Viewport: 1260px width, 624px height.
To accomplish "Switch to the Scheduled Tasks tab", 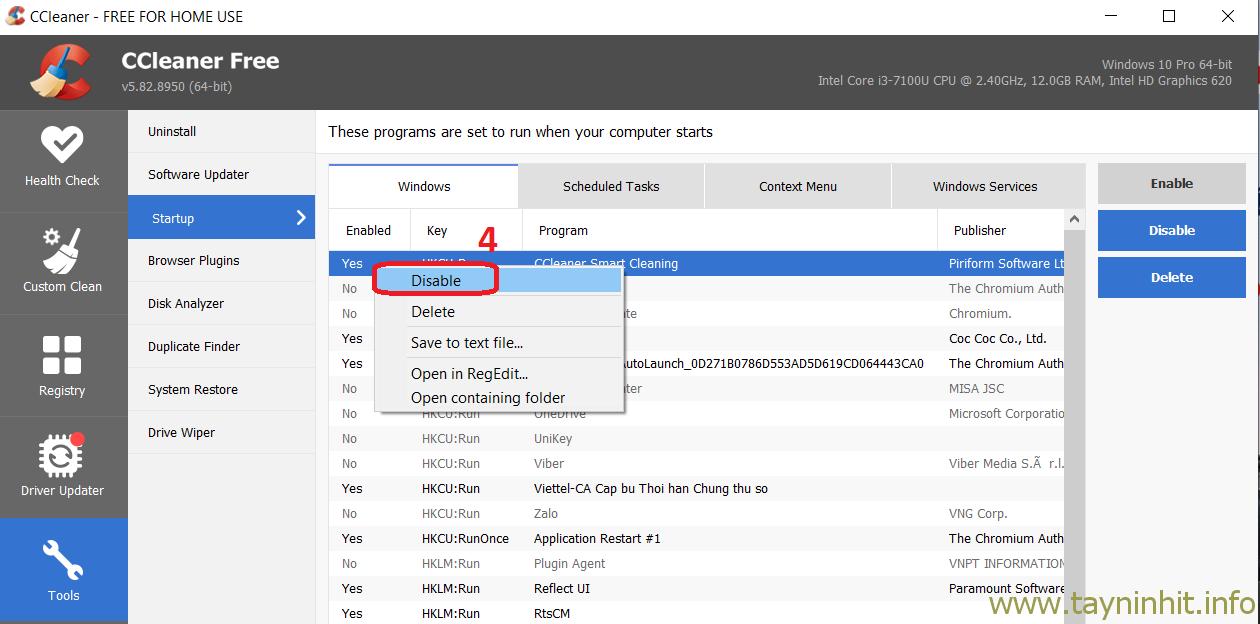I will (x=611, y=186).
